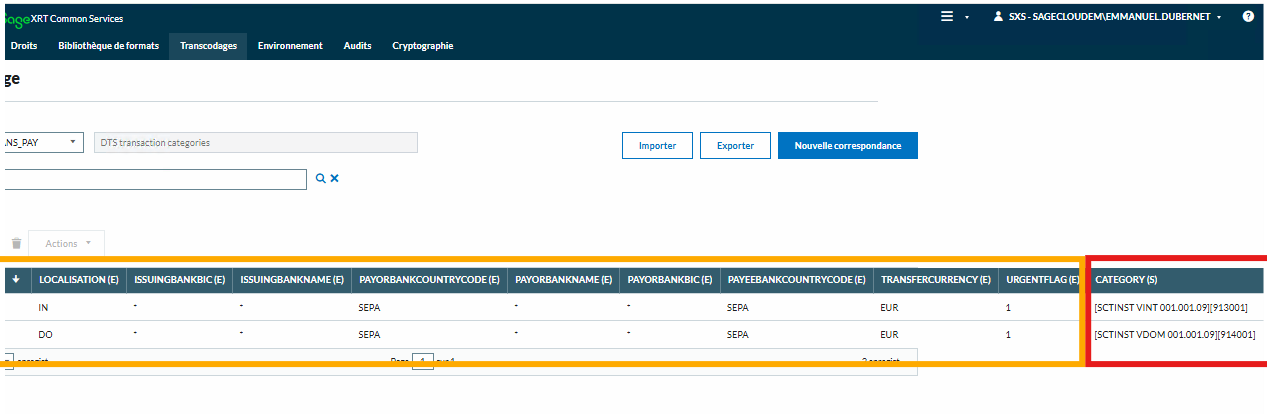The width and height of the screenshot is (1267, 414).
Task: Open the user account dropdown
Action: coord(1107,17)
